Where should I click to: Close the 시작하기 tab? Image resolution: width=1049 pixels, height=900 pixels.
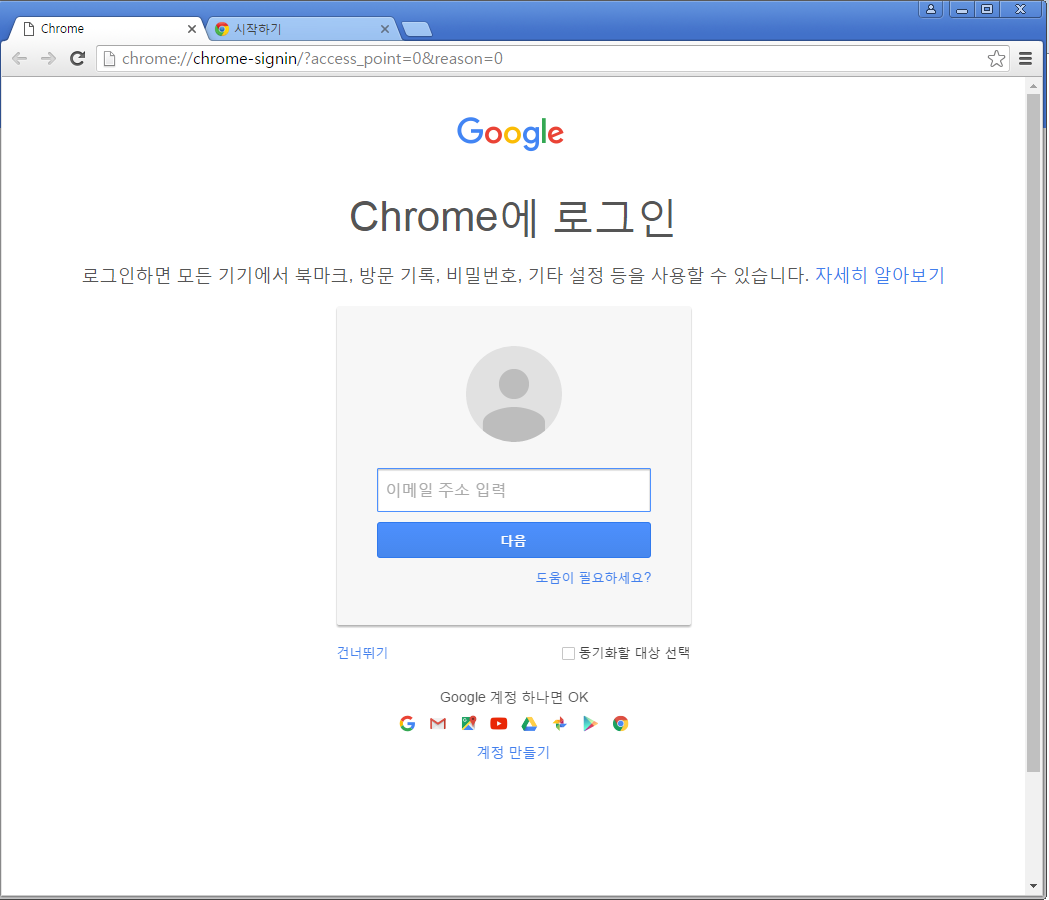(385, 29)
